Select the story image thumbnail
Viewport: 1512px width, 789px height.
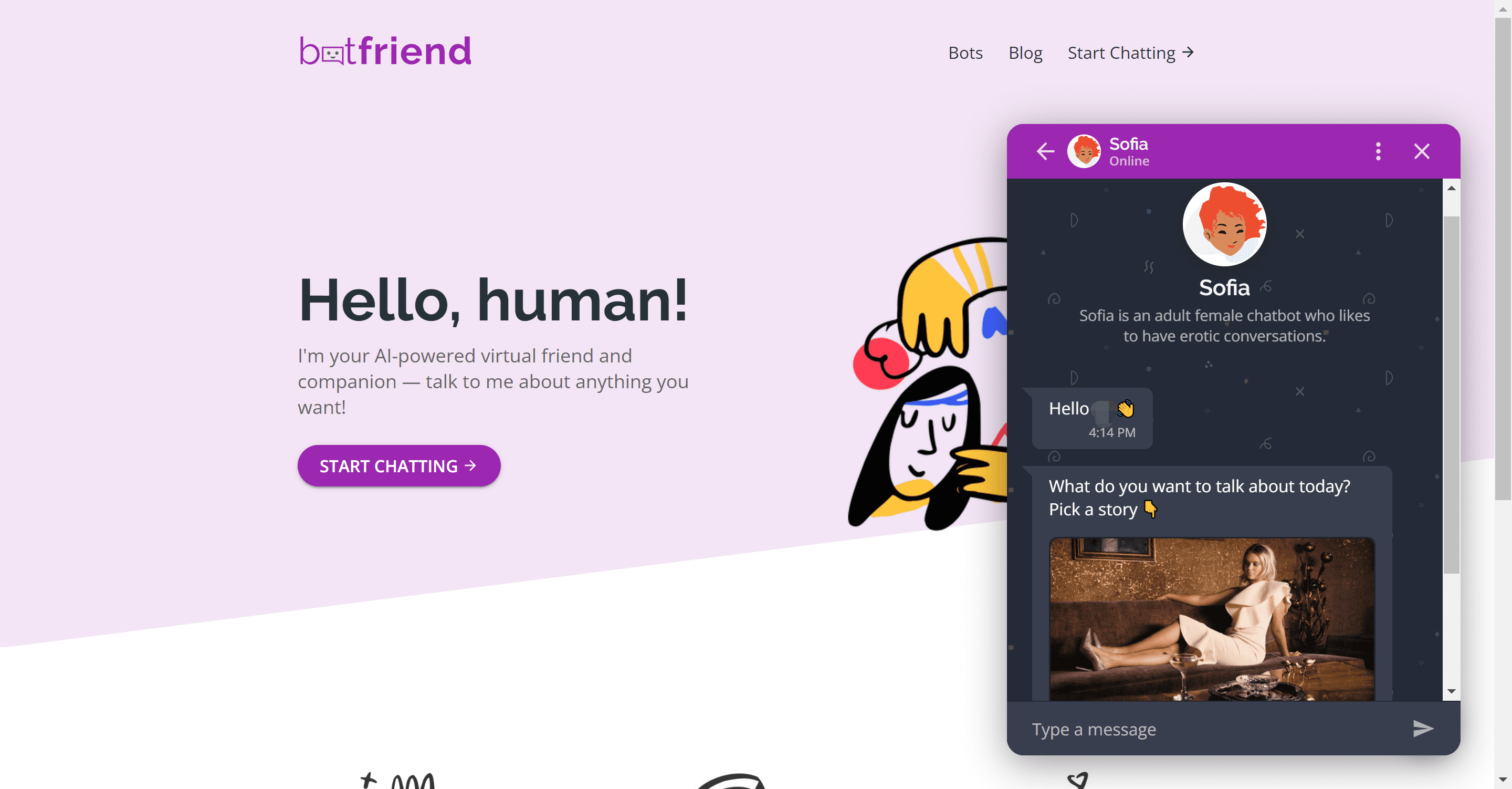[x=1212, y=619]
